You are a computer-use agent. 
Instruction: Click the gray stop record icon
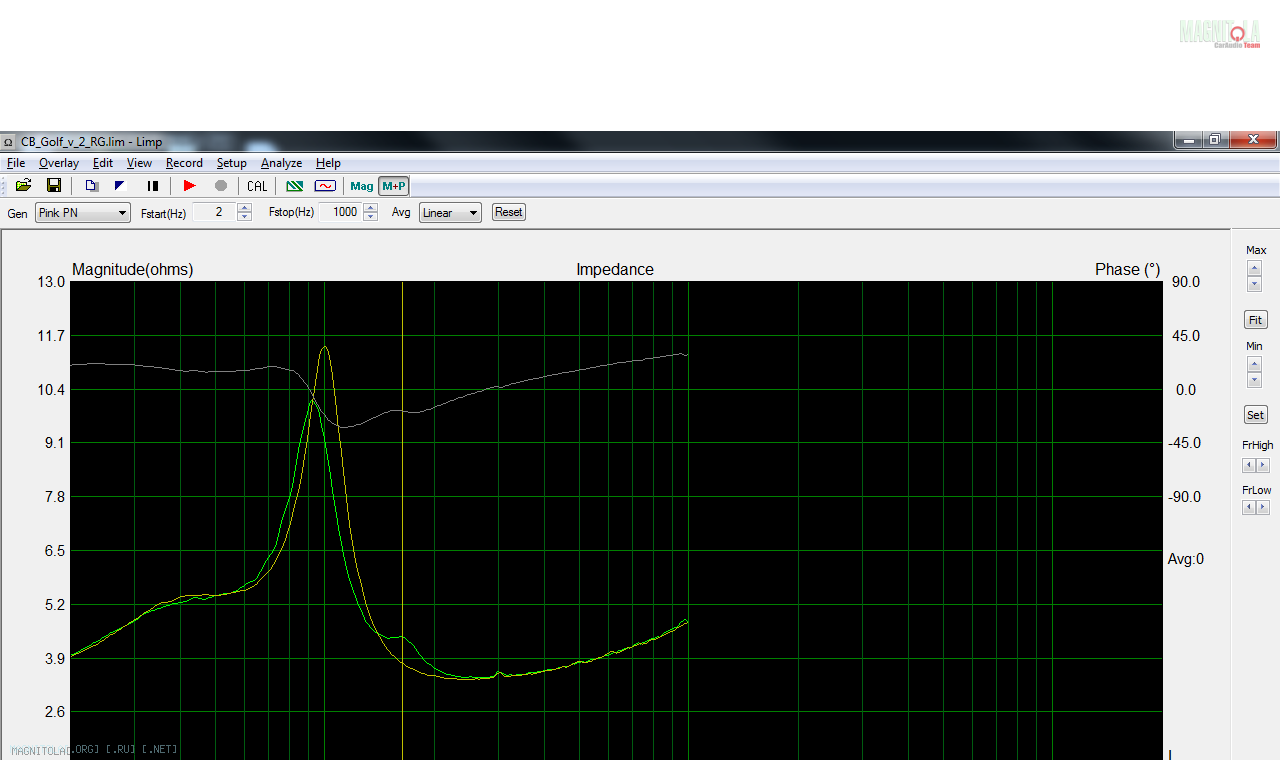point(221,186)
